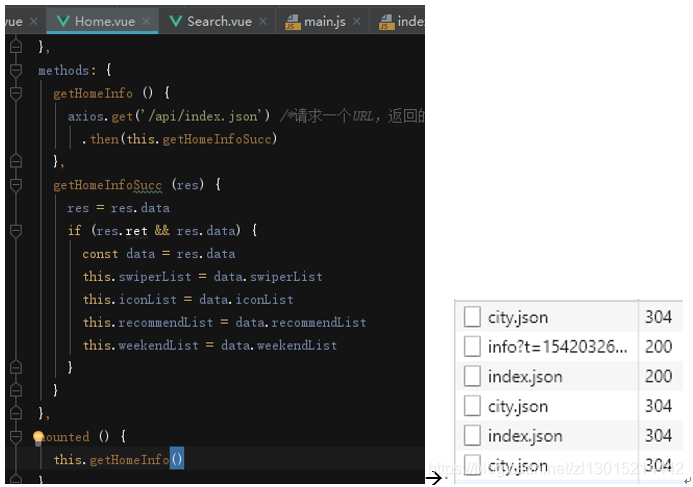Select the index.json request with status 304
The image size is (693, 487).
coord(525,436)
